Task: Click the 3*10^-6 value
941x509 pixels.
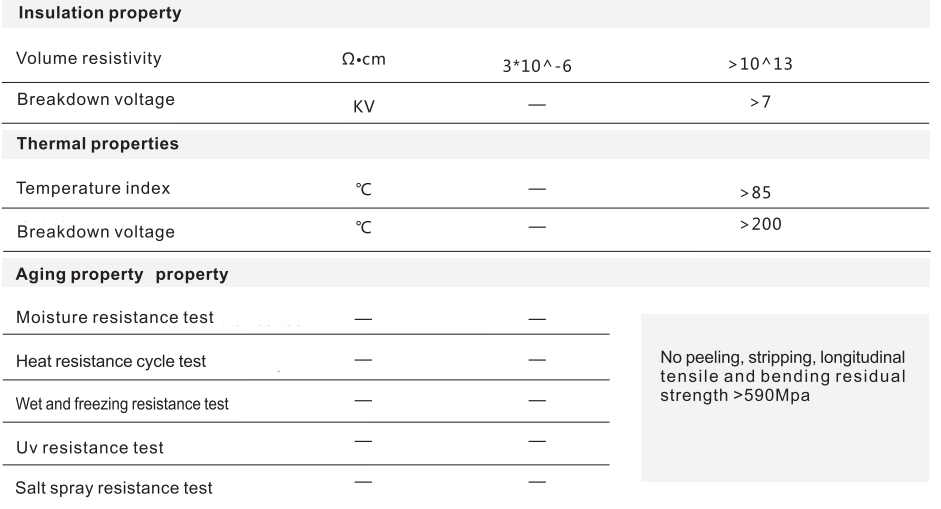Action: (537, 65)
